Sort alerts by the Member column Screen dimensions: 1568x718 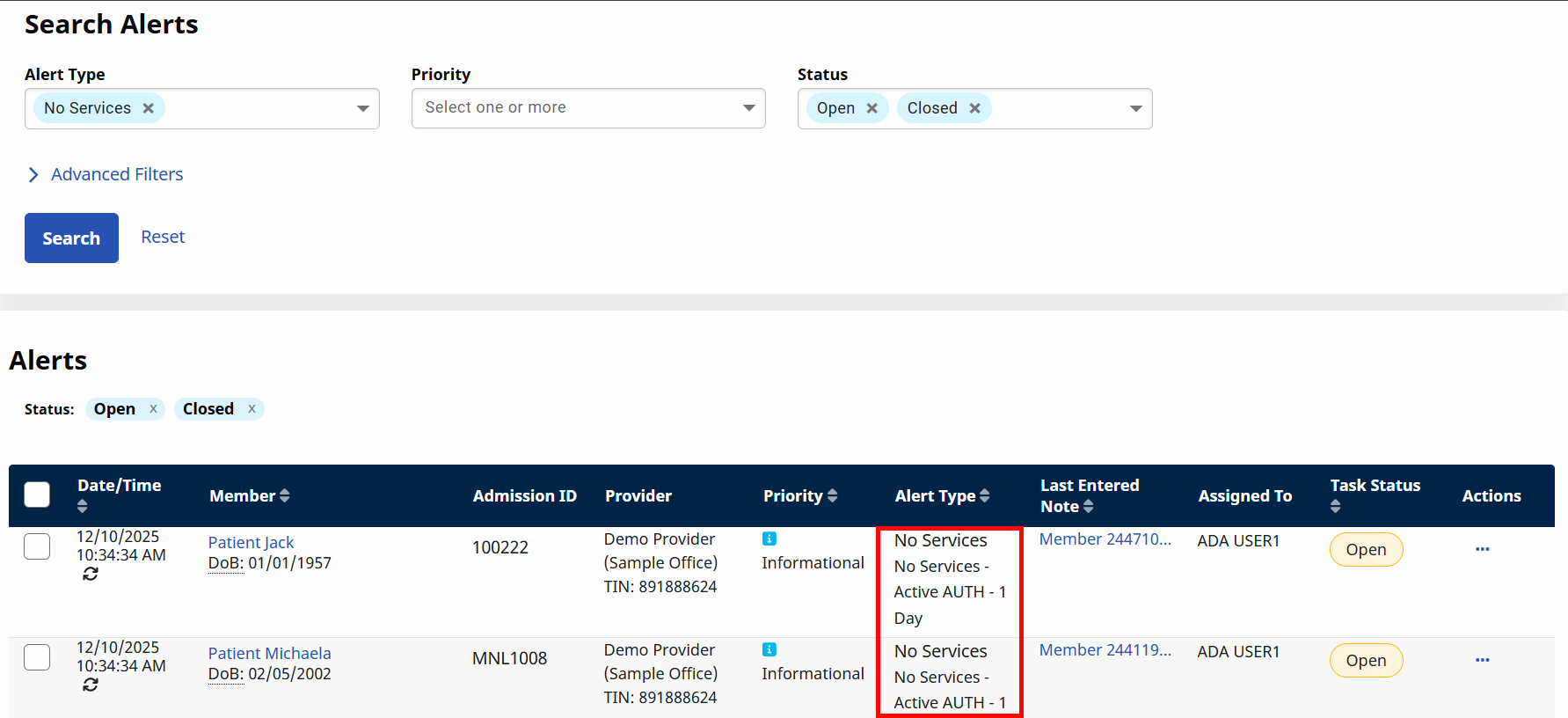284,496
